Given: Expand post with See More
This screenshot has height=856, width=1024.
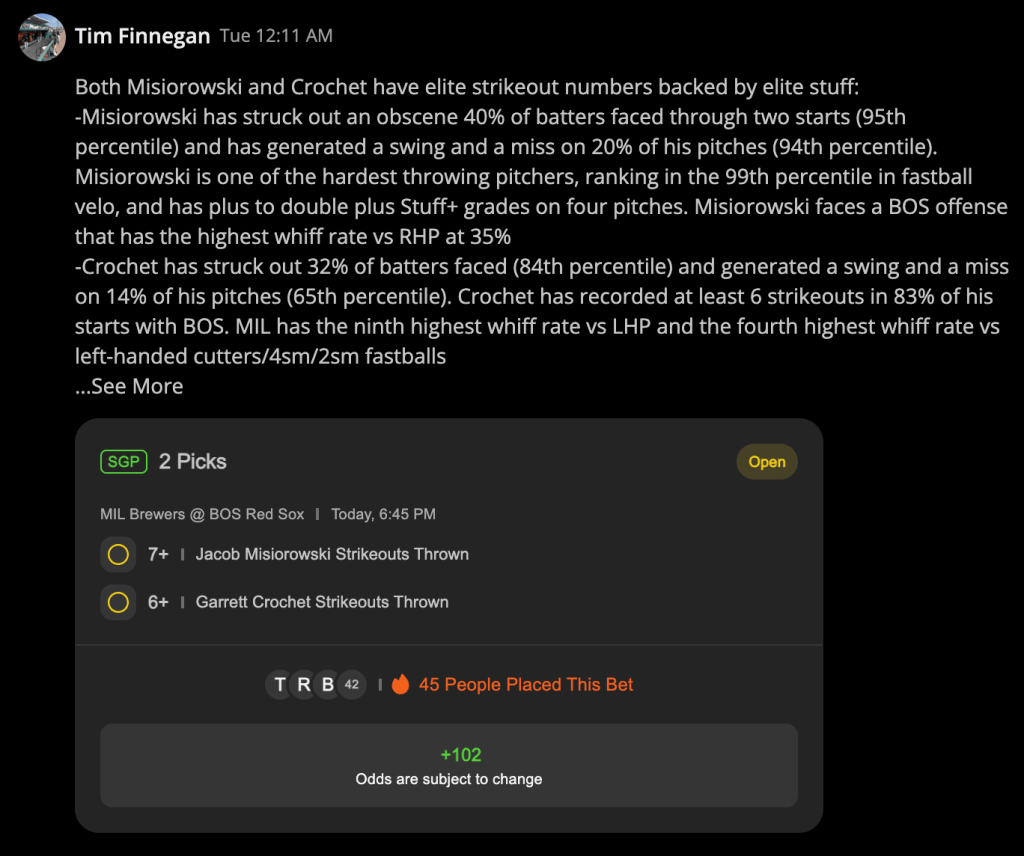Looking at the screenshot, I should pyautogui.click(x=129, y=386).
